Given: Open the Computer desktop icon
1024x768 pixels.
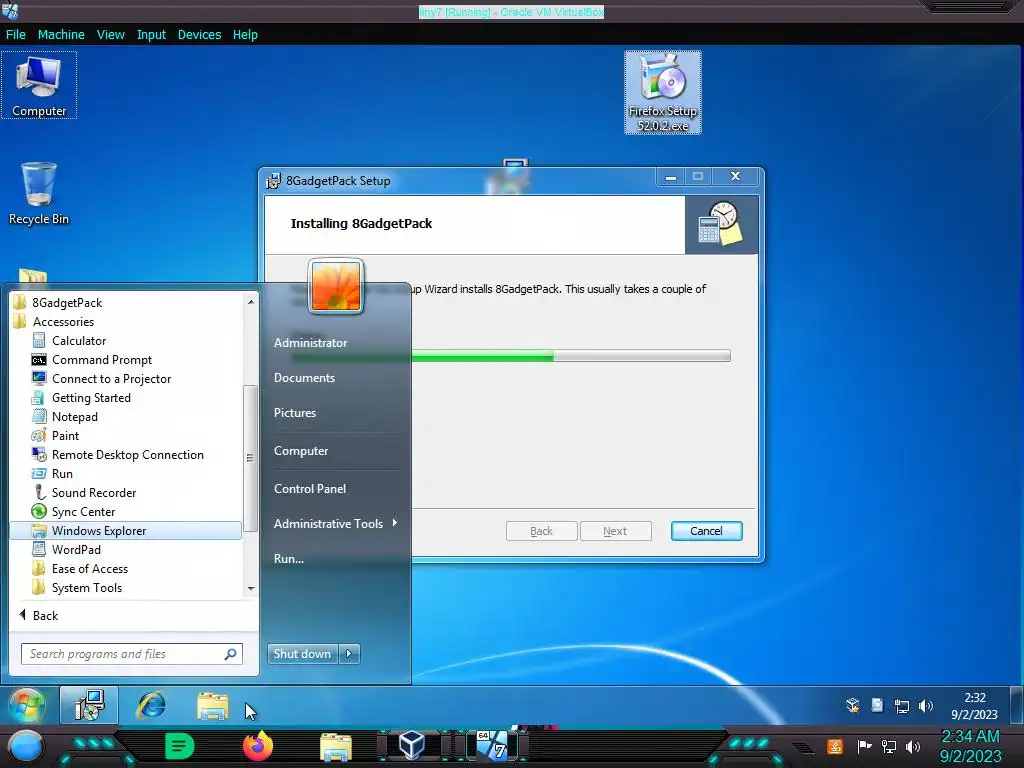Looking at the screenshot, I should [39, 85].
